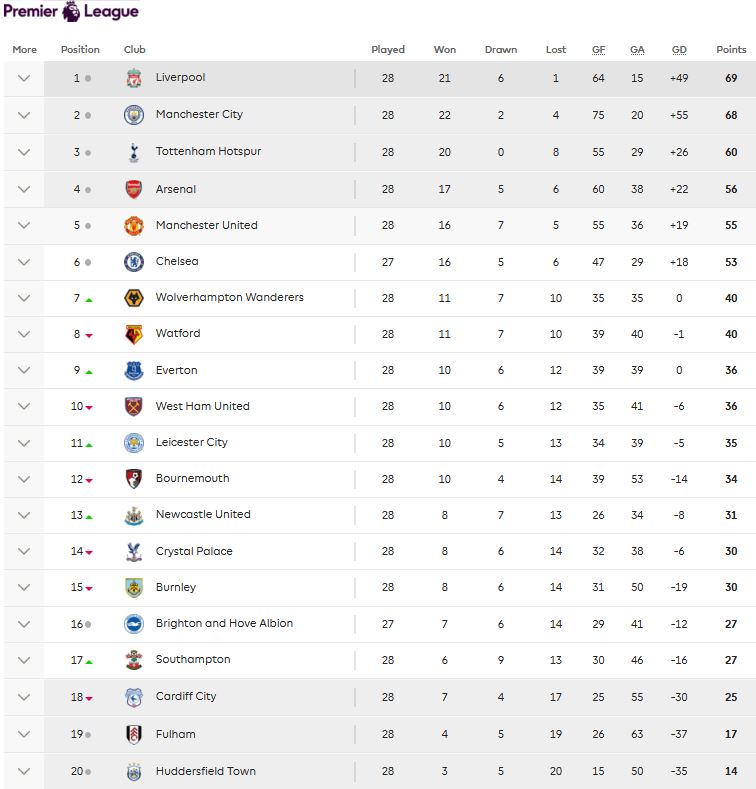Click the Newcastle United crest
This screenshot has height=789, width=756.
(134, 516)
